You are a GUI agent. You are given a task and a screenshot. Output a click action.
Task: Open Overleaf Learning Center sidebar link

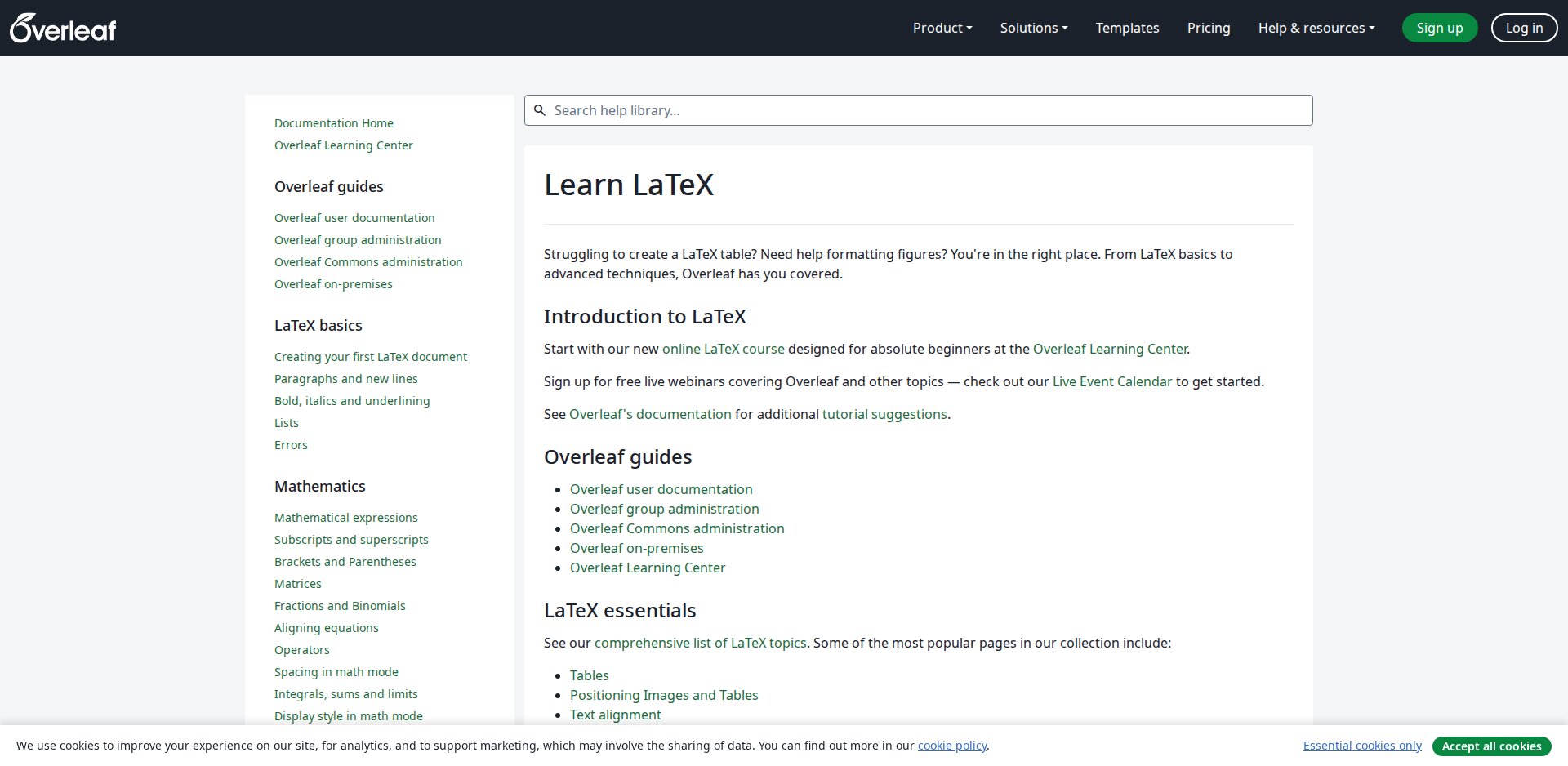[x=344, y=145]
